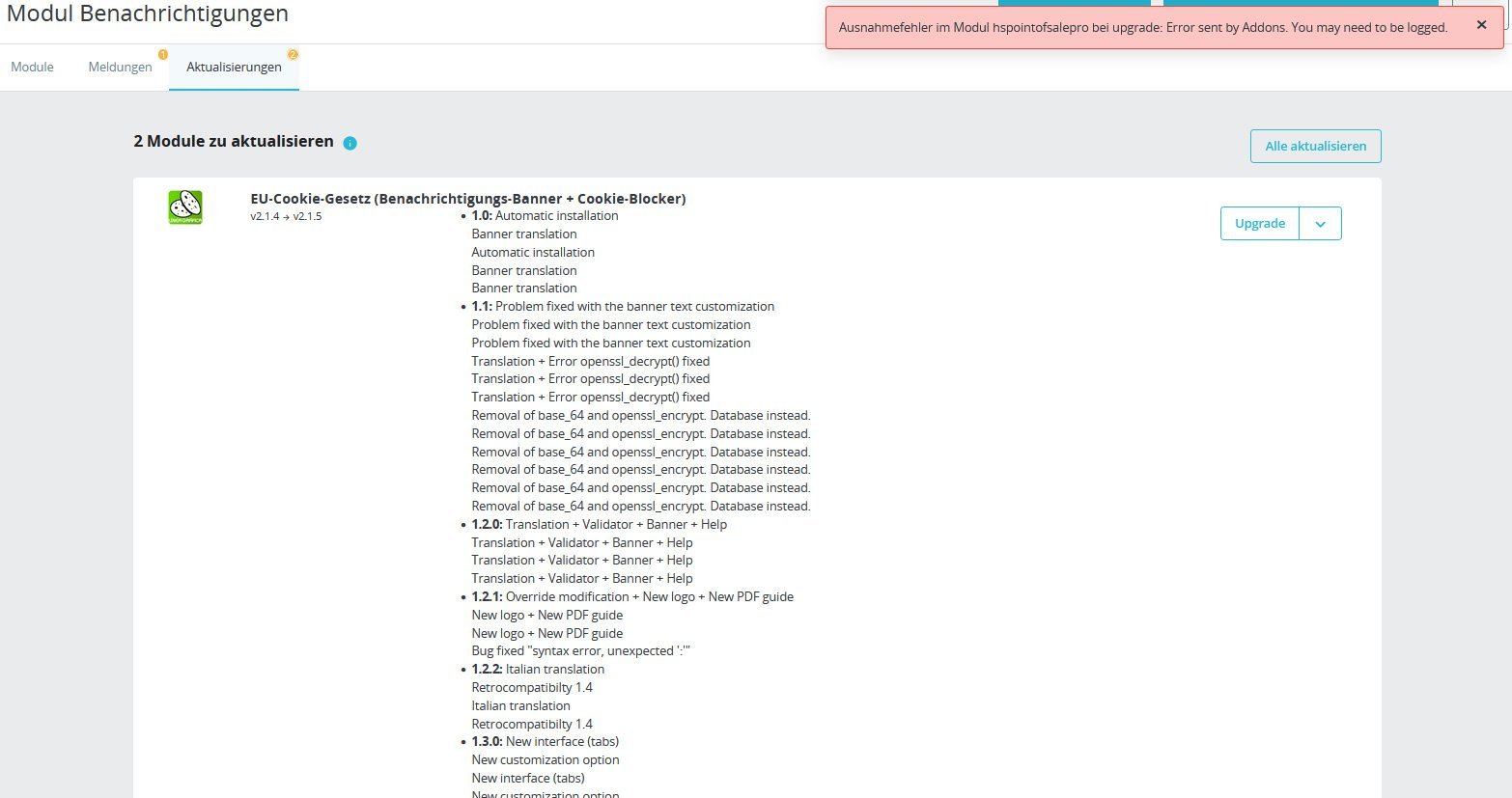The width and height of the screenshot is (1512, 798).
Task: Click the red error message text
Action: 1142,27
